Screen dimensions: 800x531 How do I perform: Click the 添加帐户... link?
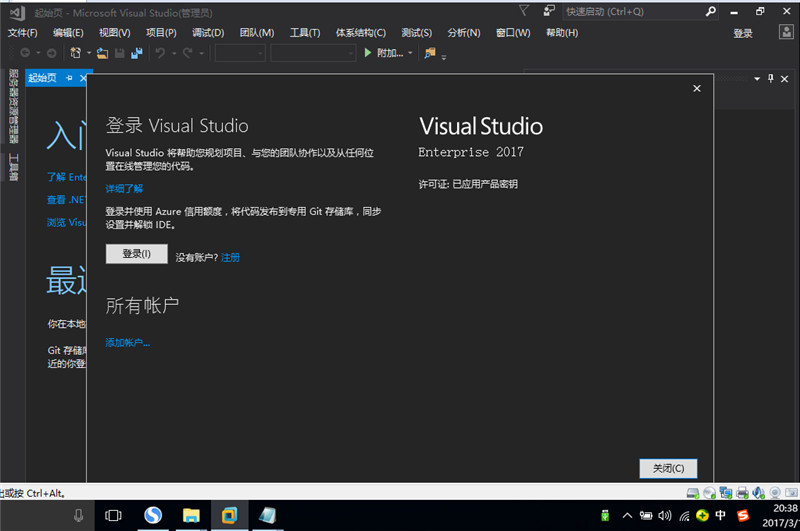128,342
